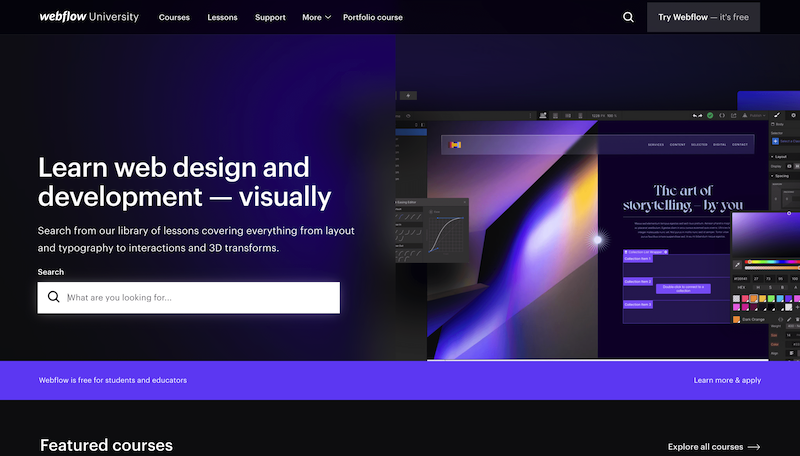Click the 'Featured courses' heading

106,445
